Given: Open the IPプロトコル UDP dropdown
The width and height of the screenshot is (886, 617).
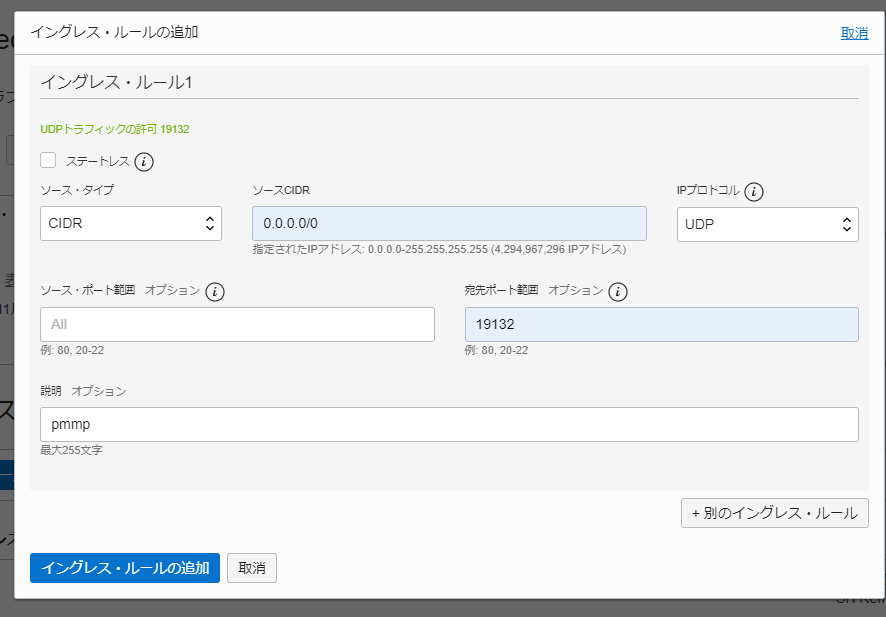Looking at the screenshot, I should click(767, 224).
